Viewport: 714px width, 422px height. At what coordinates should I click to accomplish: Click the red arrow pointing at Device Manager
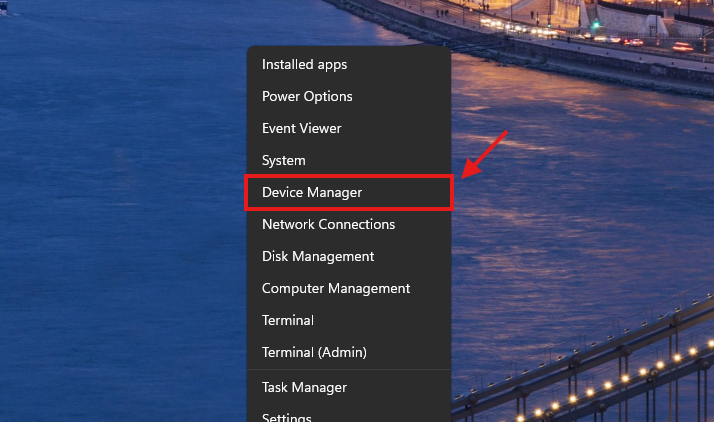[x=484, y=158]
